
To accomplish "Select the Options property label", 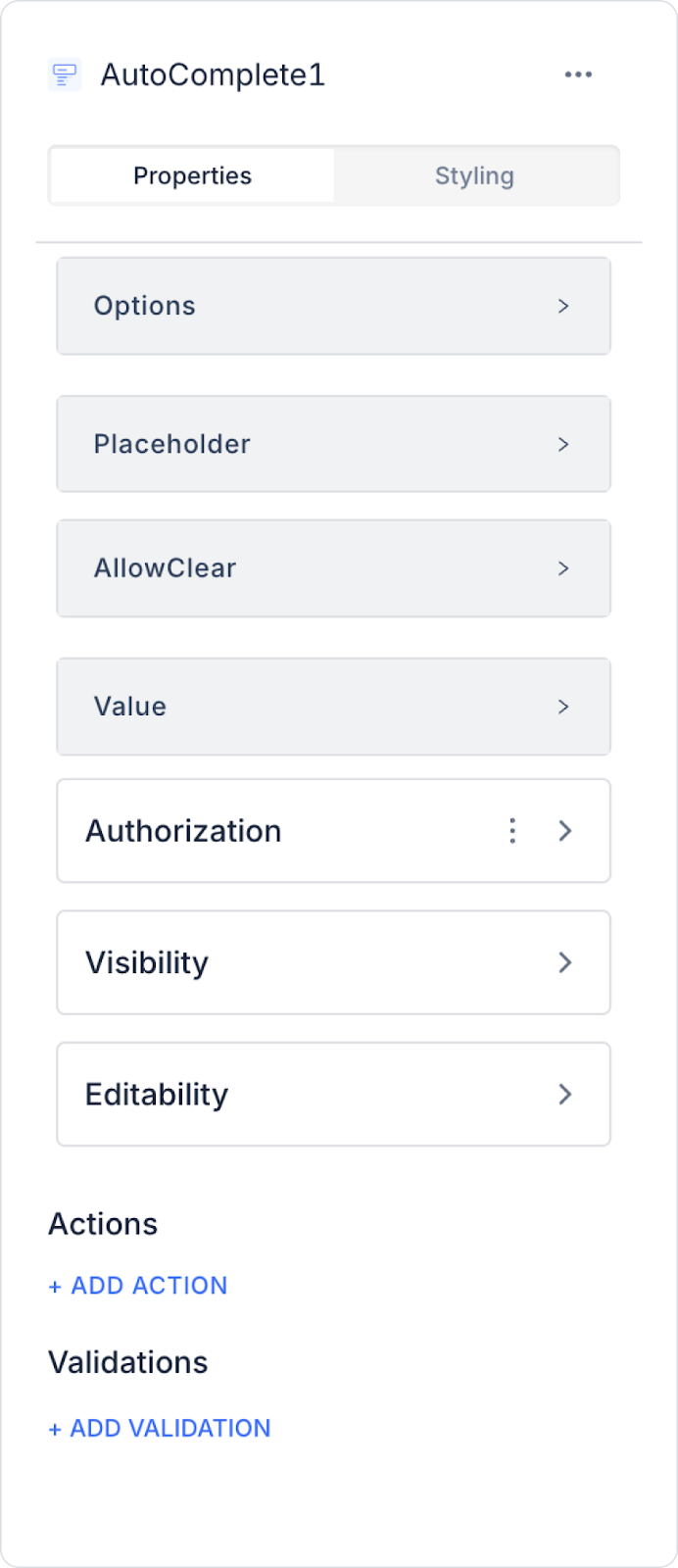I will (x=145, y=306).
